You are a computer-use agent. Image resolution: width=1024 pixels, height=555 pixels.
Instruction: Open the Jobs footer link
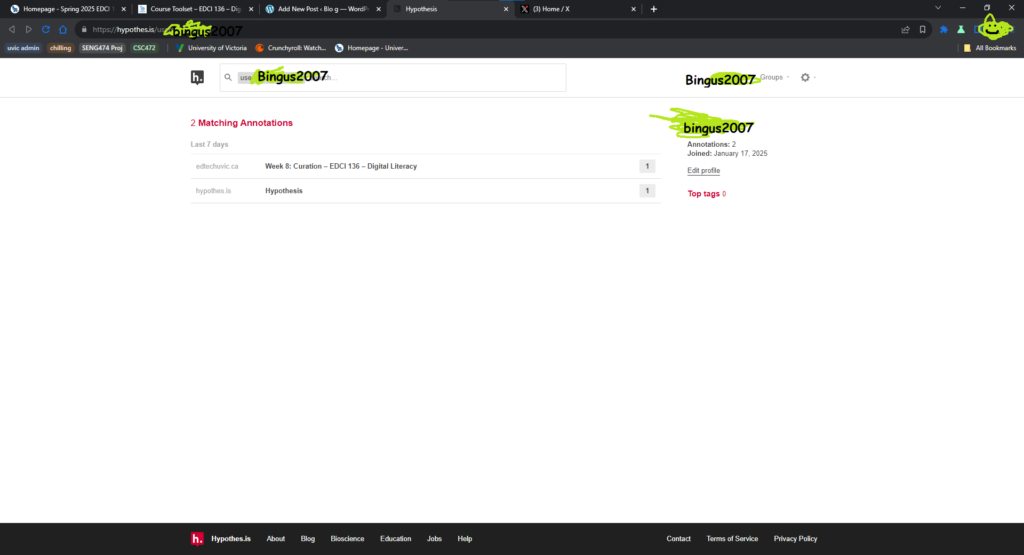click(x=434, y=539)
